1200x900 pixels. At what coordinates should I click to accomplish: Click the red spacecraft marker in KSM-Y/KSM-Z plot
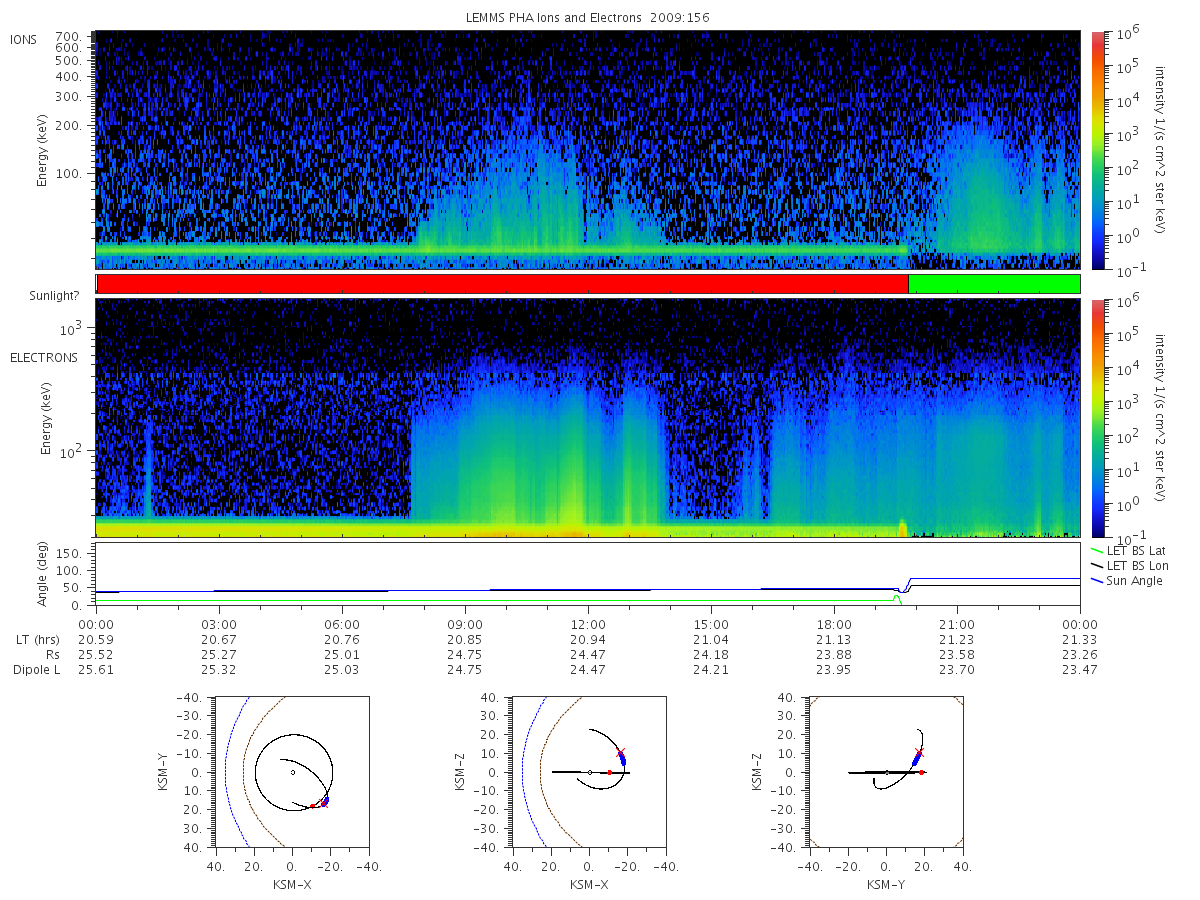pos(921,772)
